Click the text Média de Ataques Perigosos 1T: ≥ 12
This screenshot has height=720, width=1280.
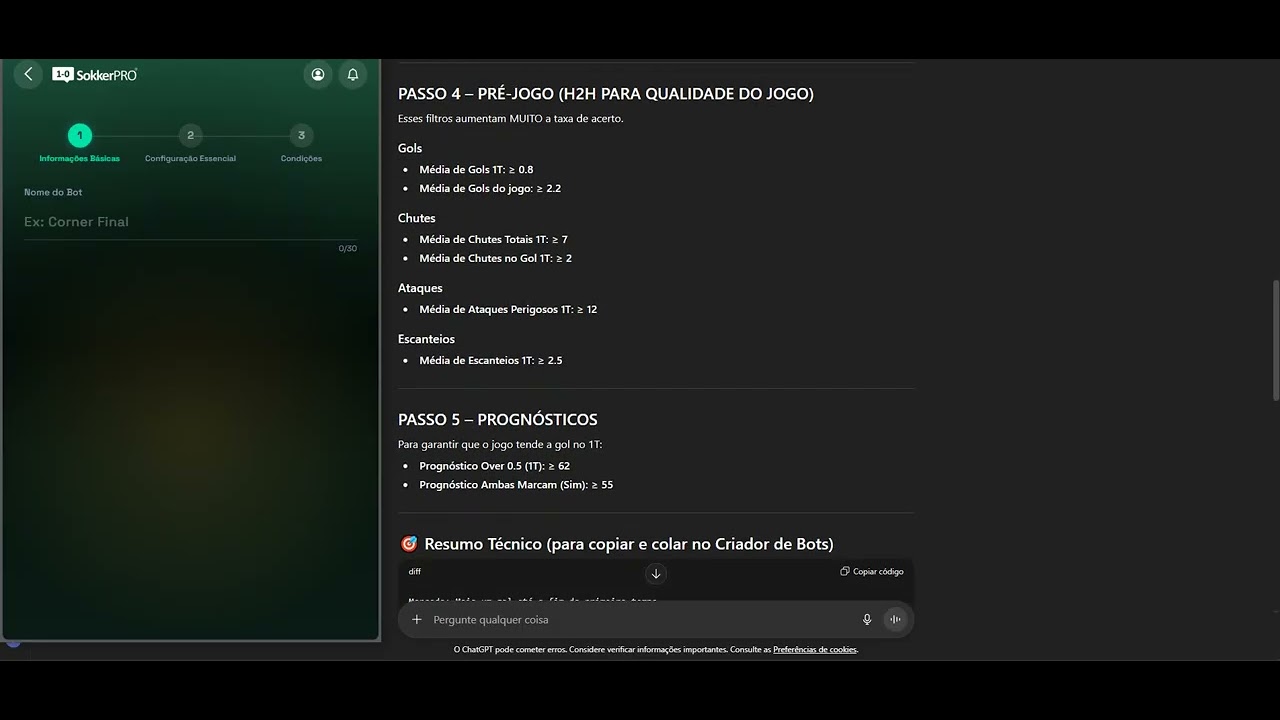point(508,310)
